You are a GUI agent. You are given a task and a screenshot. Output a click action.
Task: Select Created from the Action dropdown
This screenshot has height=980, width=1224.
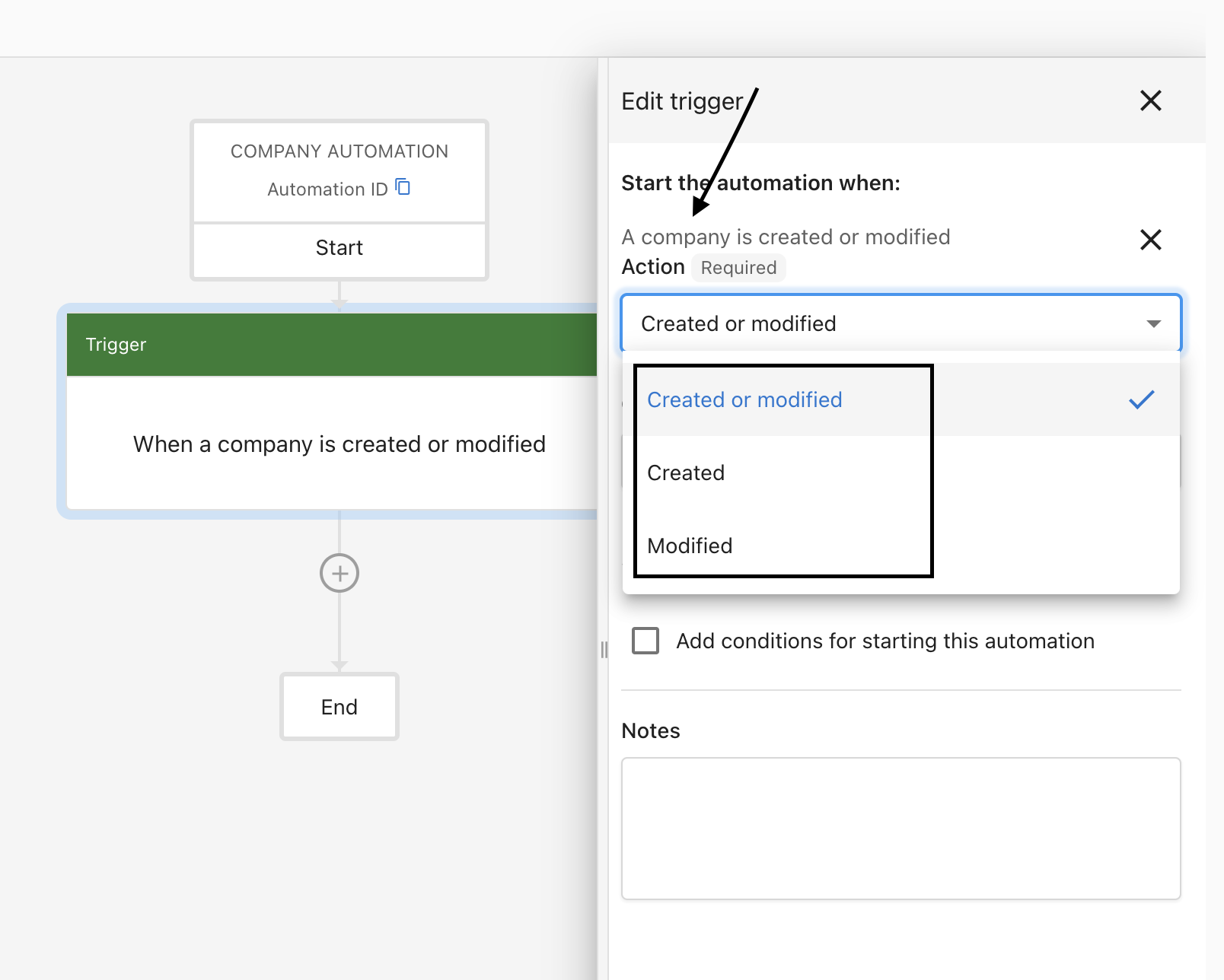pyautogui.click(x=685, y=472)
